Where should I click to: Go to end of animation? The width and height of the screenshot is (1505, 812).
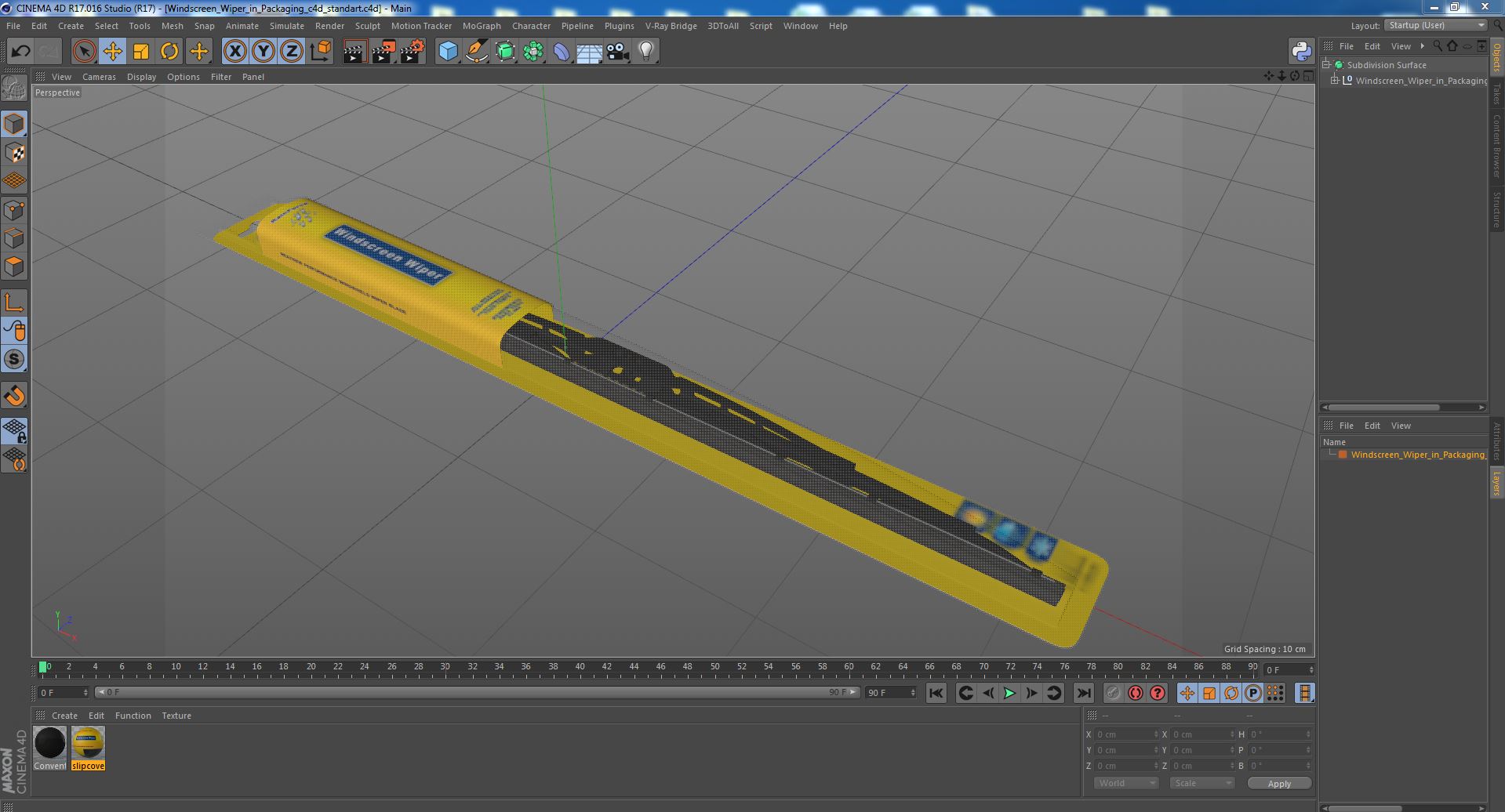click(1083, 693)
